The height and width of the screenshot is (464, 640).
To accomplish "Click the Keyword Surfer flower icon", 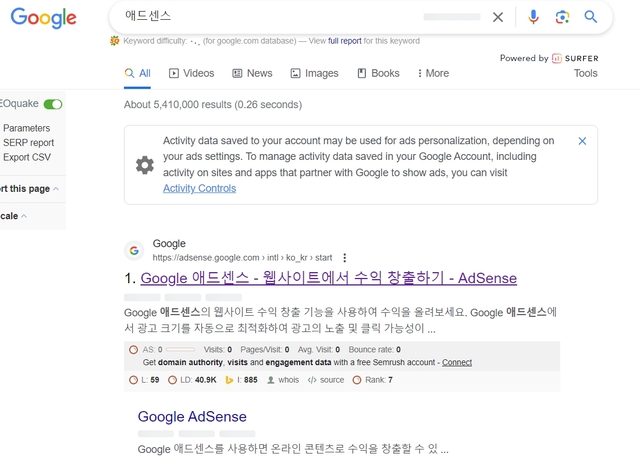I will (x=115, y=41).
